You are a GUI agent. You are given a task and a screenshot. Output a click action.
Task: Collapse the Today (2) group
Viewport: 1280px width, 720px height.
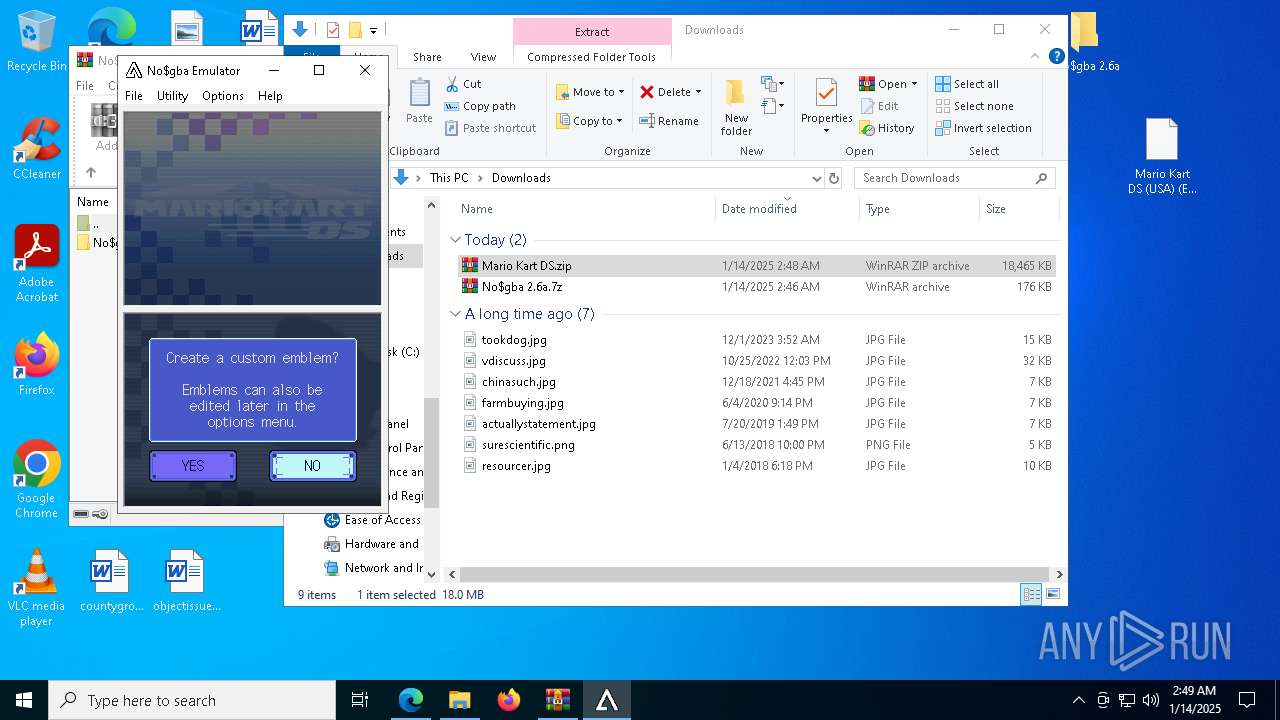455,240
